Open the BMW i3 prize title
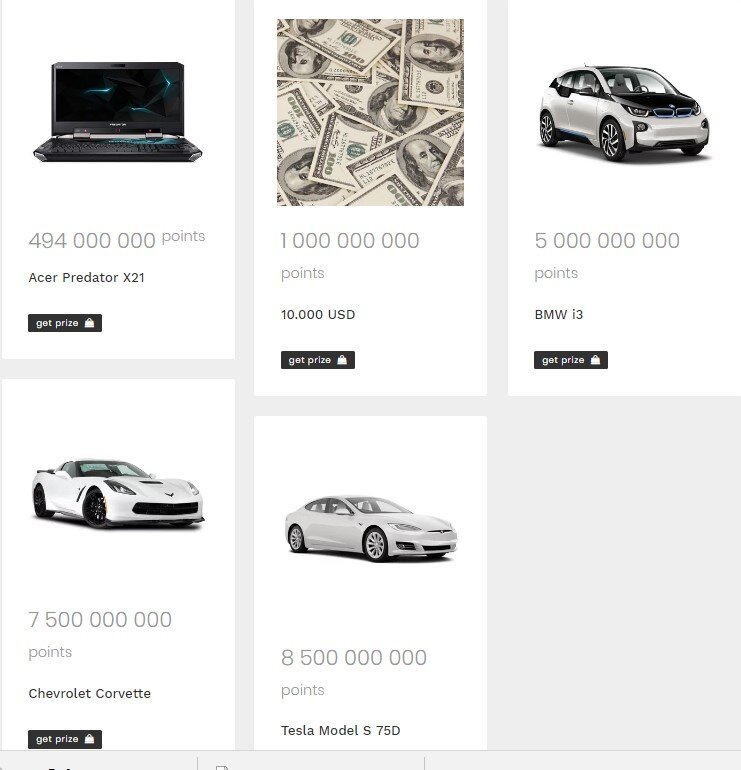Viewport: 741px width, 770px height. point(558,314)
